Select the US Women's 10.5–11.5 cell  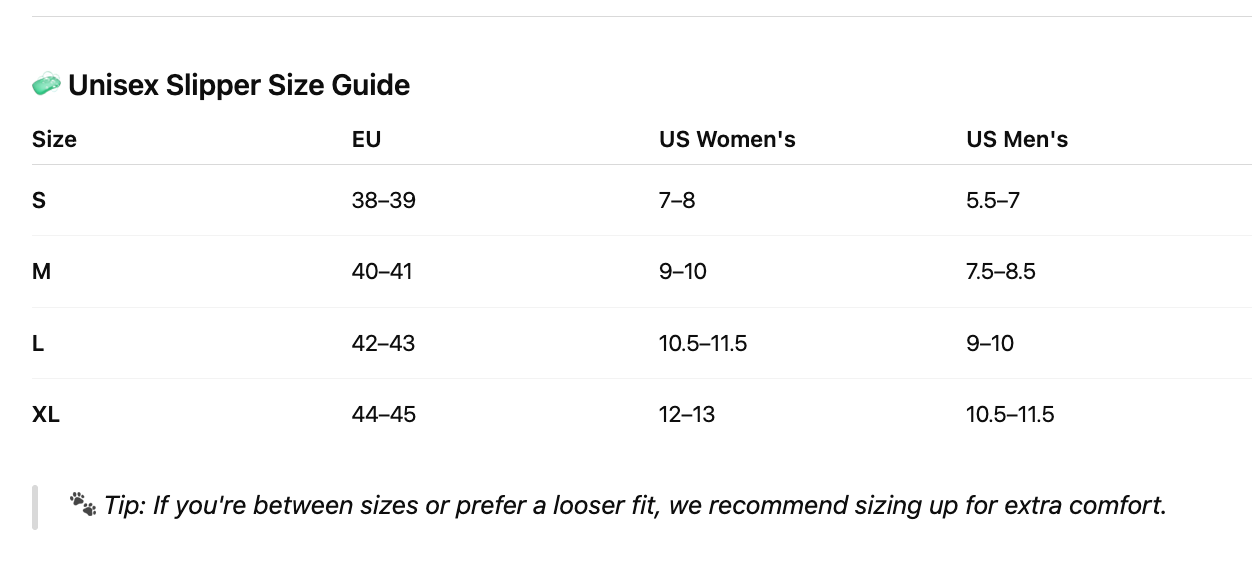pyautogui.click(x=703, y=343)
